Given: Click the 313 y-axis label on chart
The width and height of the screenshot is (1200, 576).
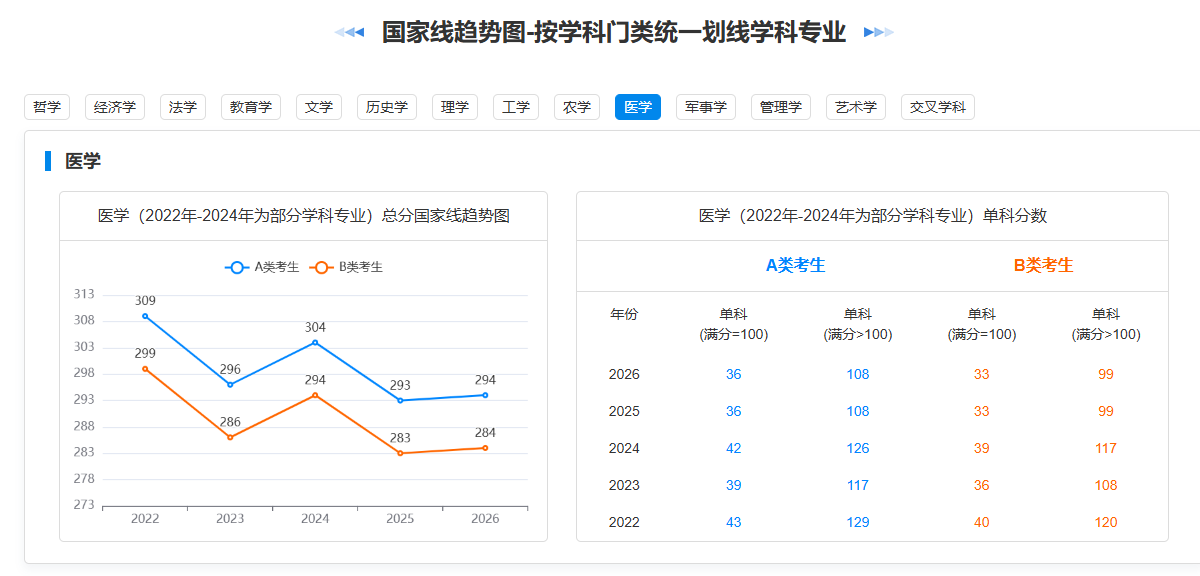Looking at the screenshot, I should point(84,294).
